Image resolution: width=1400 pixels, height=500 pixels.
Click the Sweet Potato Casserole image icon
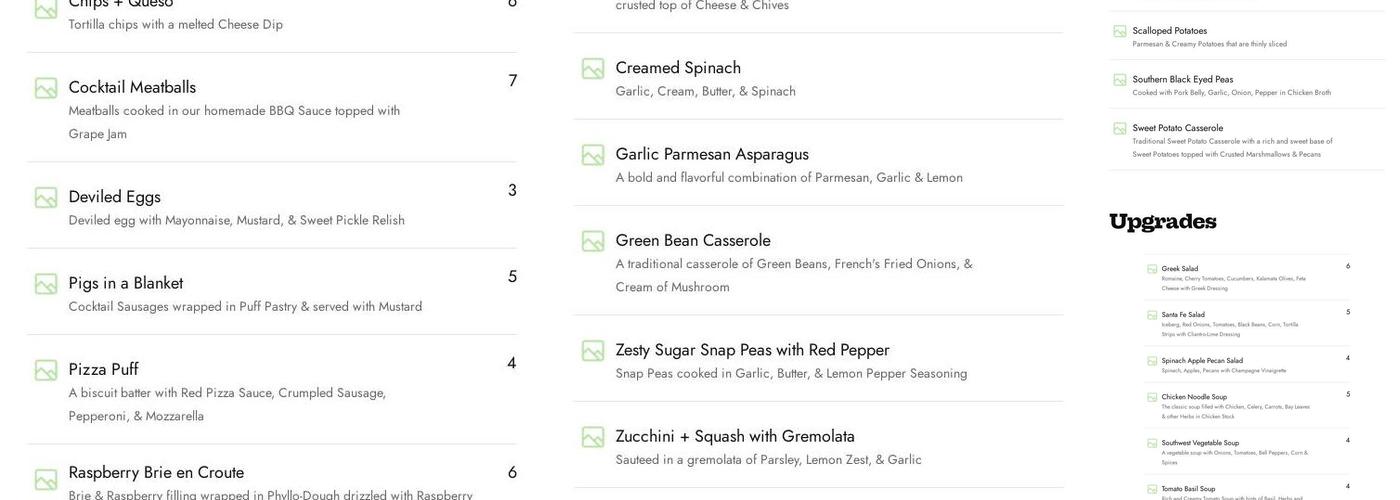click(x=1120, y=128)
